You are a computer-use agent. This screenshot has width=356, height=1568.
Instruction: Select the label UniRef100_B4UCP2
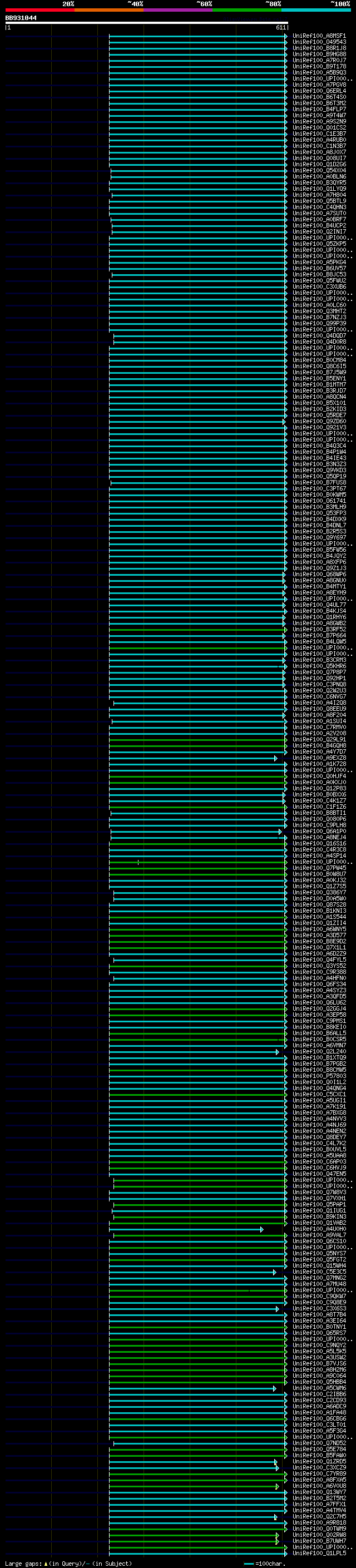click(319, 225)
